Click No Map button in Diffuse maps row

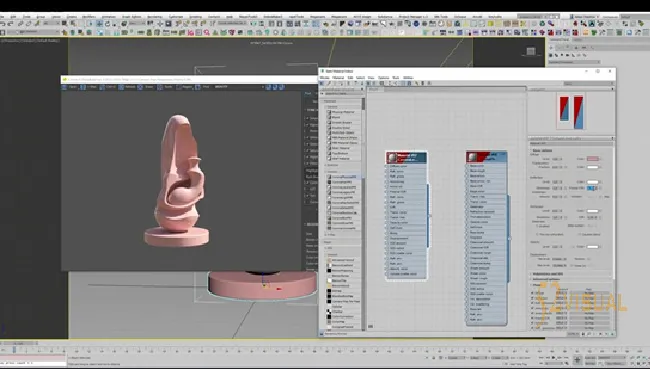coord(589,293)
